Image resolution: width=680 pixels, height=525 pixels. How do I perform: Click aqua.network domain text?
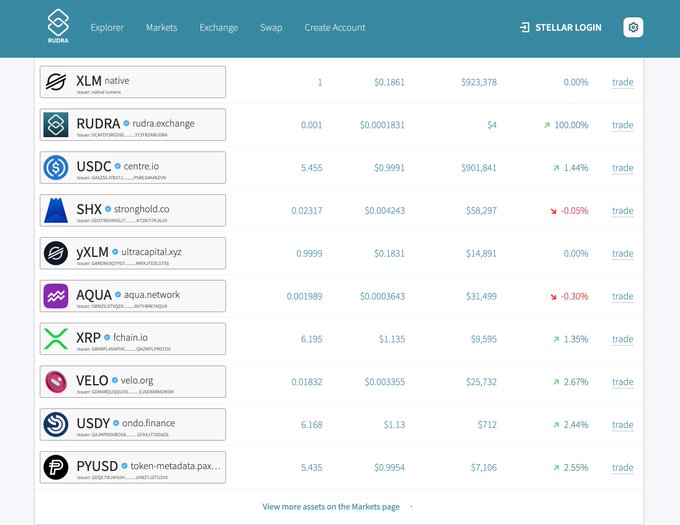(x=152, y=295)
